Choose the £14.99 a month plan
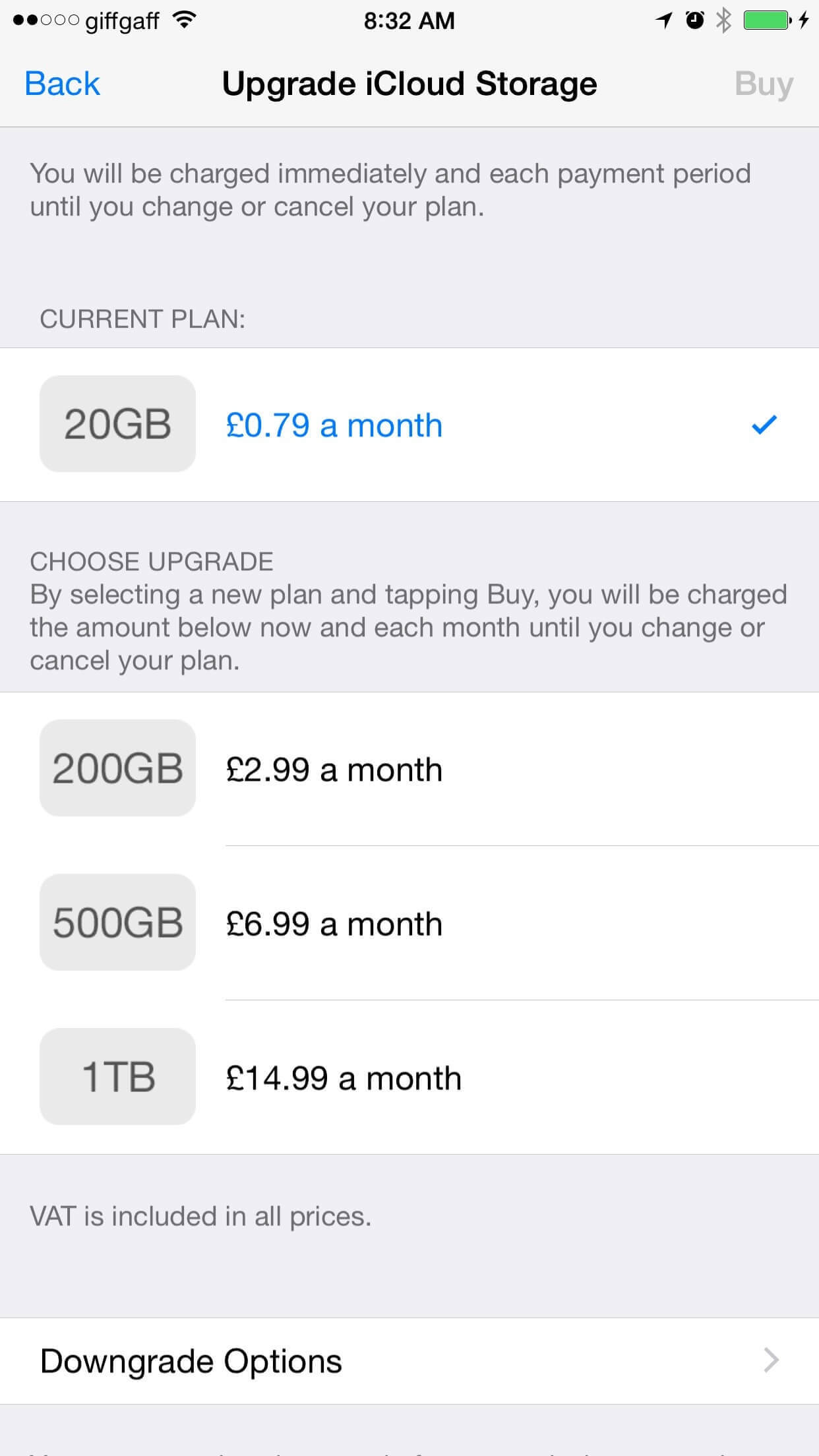819x1456 pixels. coord(343,1078)
